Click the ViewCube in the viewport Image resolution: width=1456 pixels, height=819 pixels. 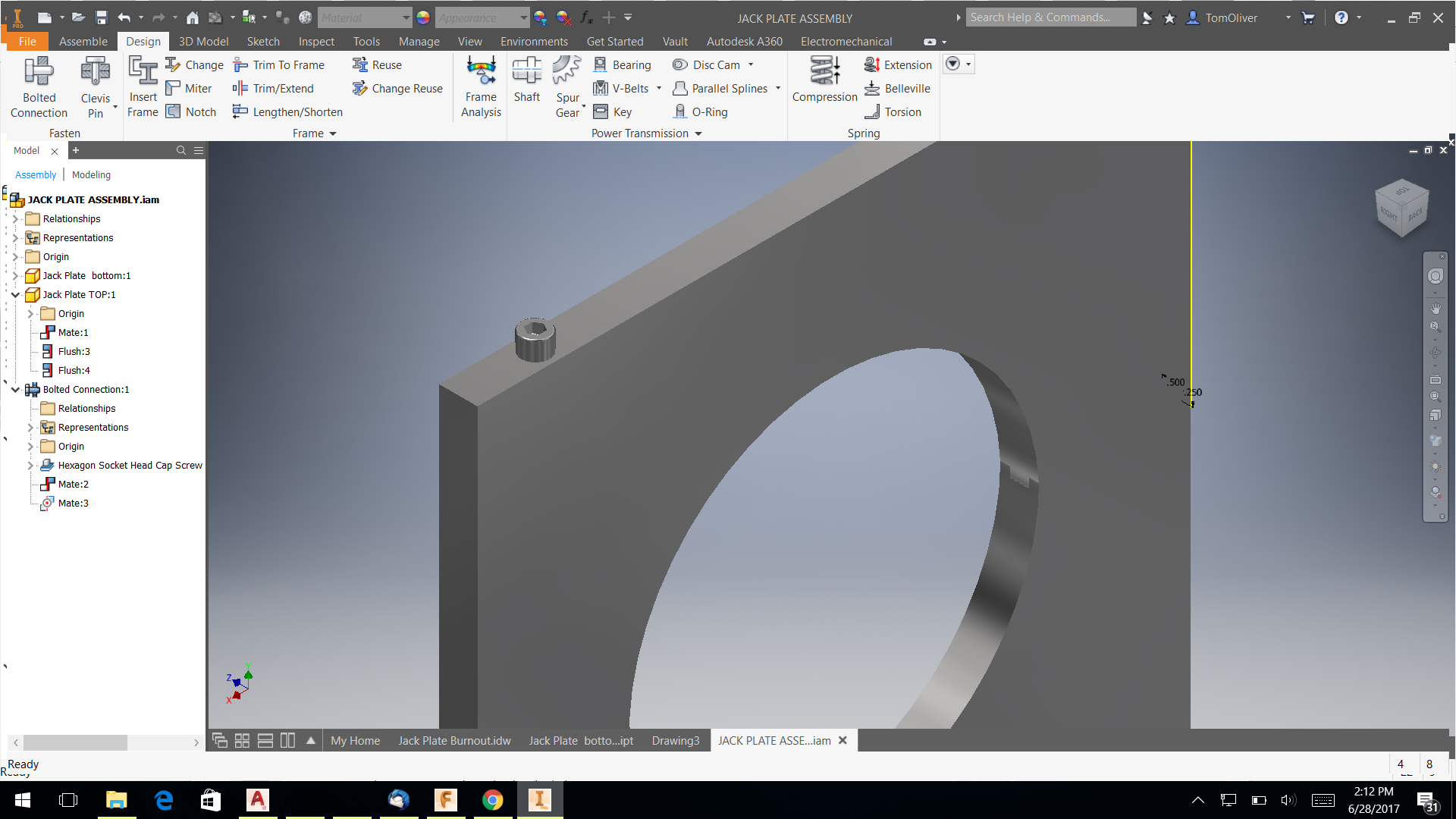pyautogui.click(x=1401, y=207)
